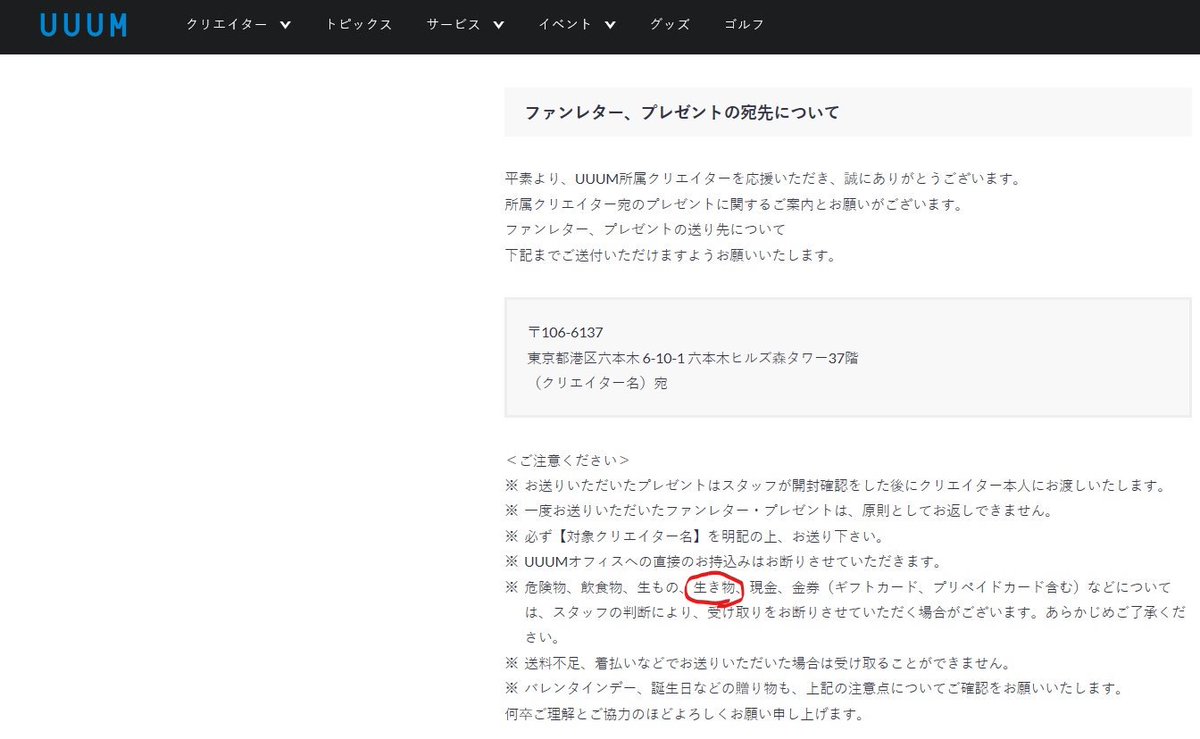Click note about スタッフが開封確認
Viewport: 1200px width, 739px height.
click(x=836, y=486)
